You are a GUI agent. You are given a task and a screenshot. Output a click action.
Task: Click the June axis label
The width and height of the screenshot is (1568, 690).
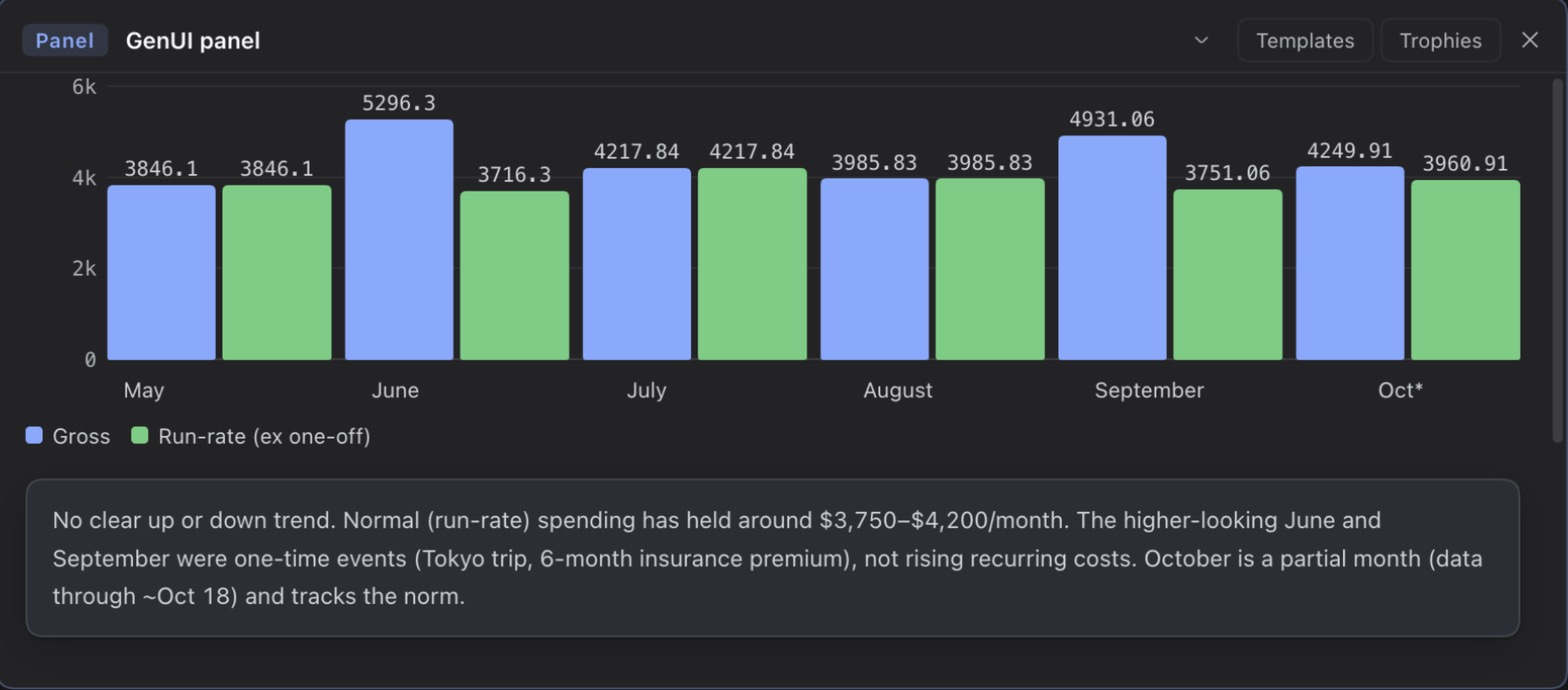pyautogui.click(x=395, y=390)
